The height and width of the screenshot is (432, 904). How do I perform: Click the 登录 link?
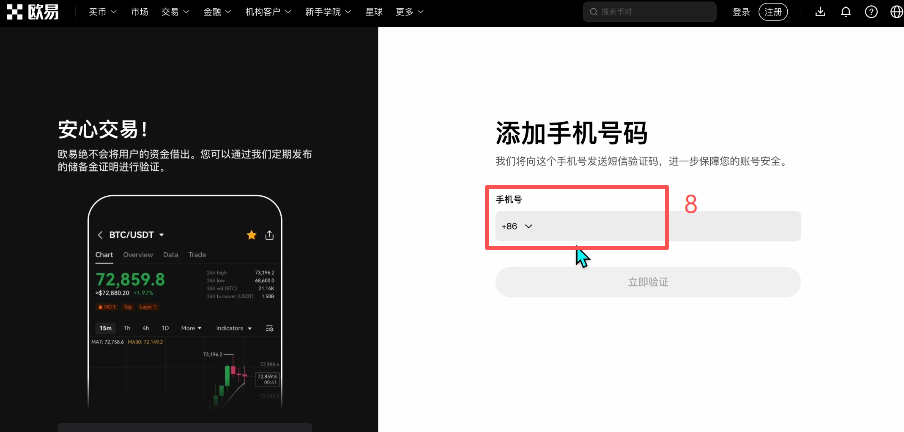(x=741, y=12)
